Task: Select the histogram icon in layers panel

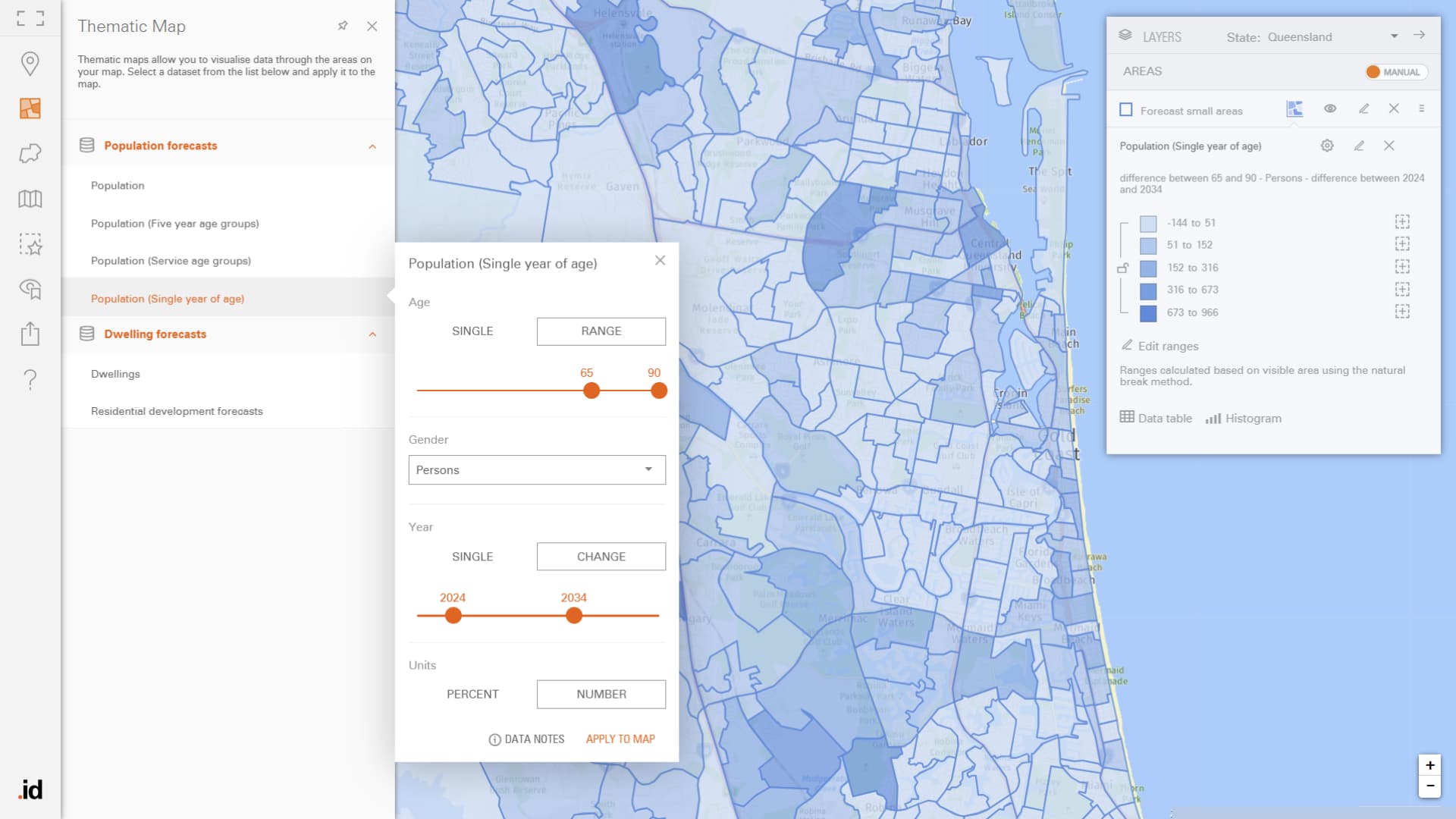Action: (1213, 418)
